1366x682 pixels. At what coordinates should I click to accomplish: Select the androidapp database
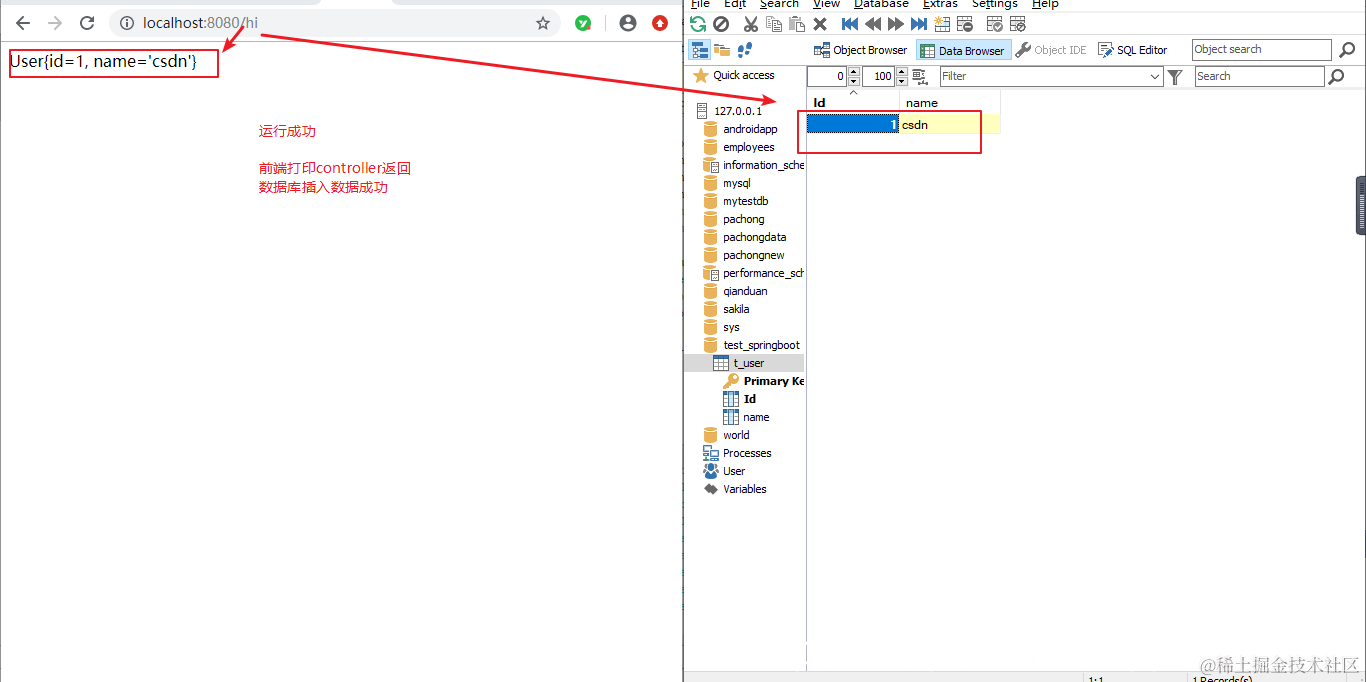750,129
